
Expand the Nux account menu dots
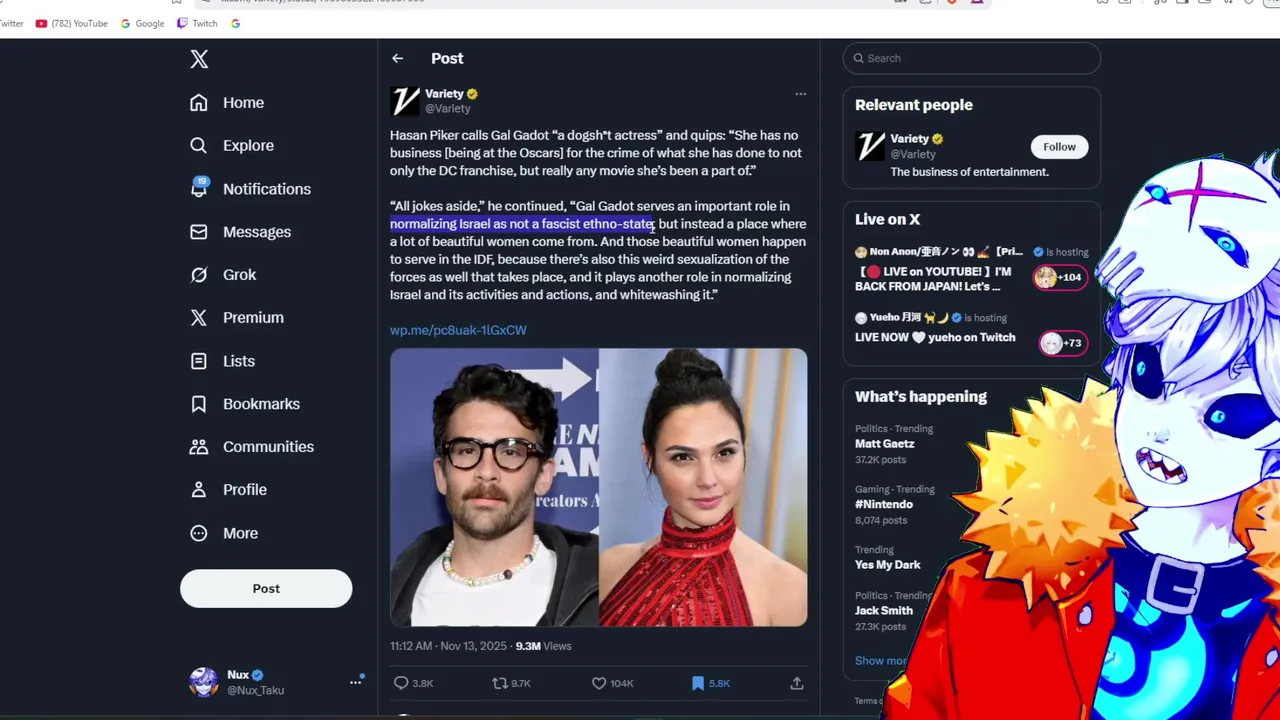[x=355, y=682]
